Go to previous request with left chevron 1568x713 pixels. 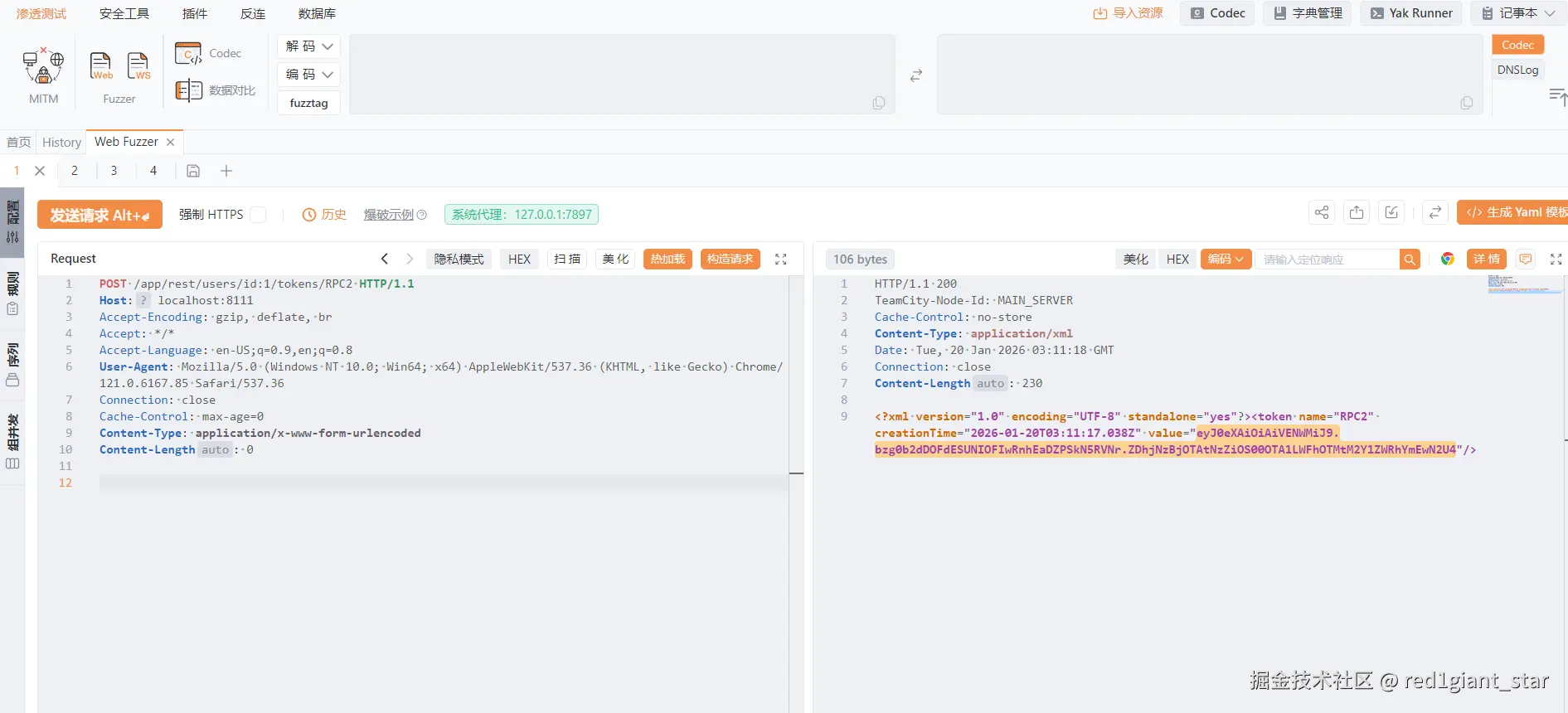coord(385,259)
